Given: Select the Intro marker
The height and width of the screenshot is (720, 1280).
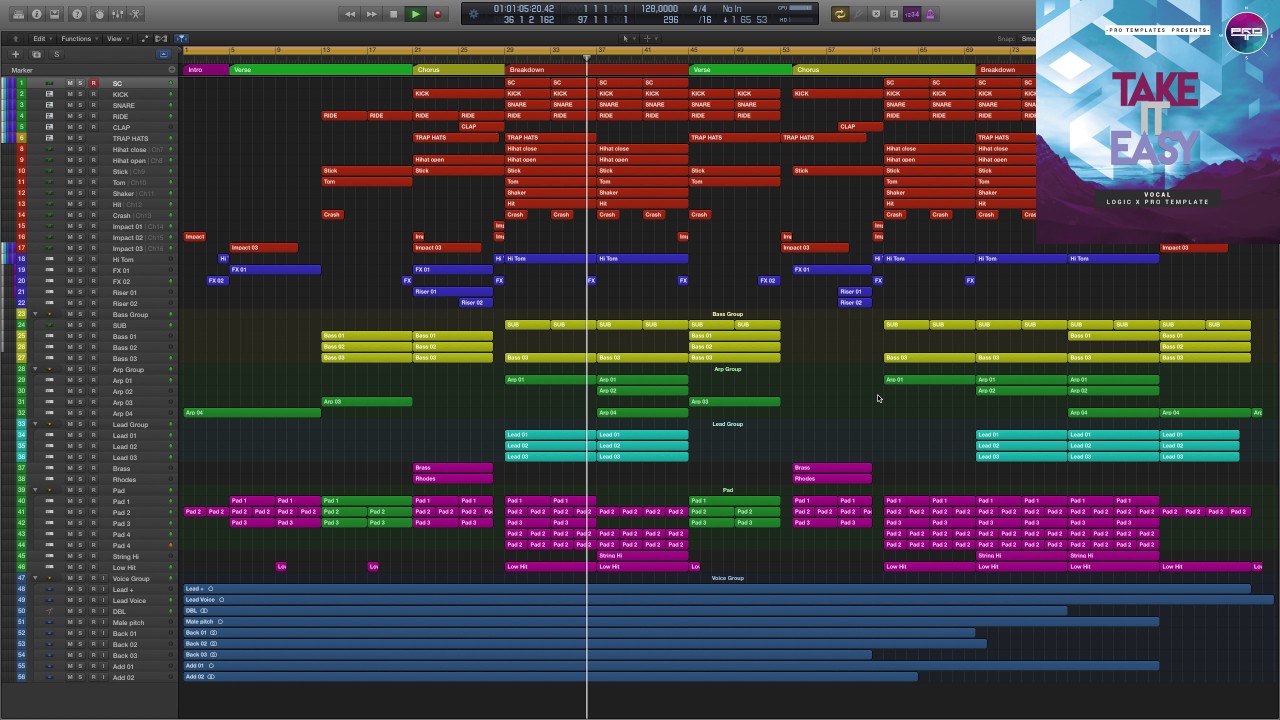Looking at the screenshot, I should click(207, 70).
